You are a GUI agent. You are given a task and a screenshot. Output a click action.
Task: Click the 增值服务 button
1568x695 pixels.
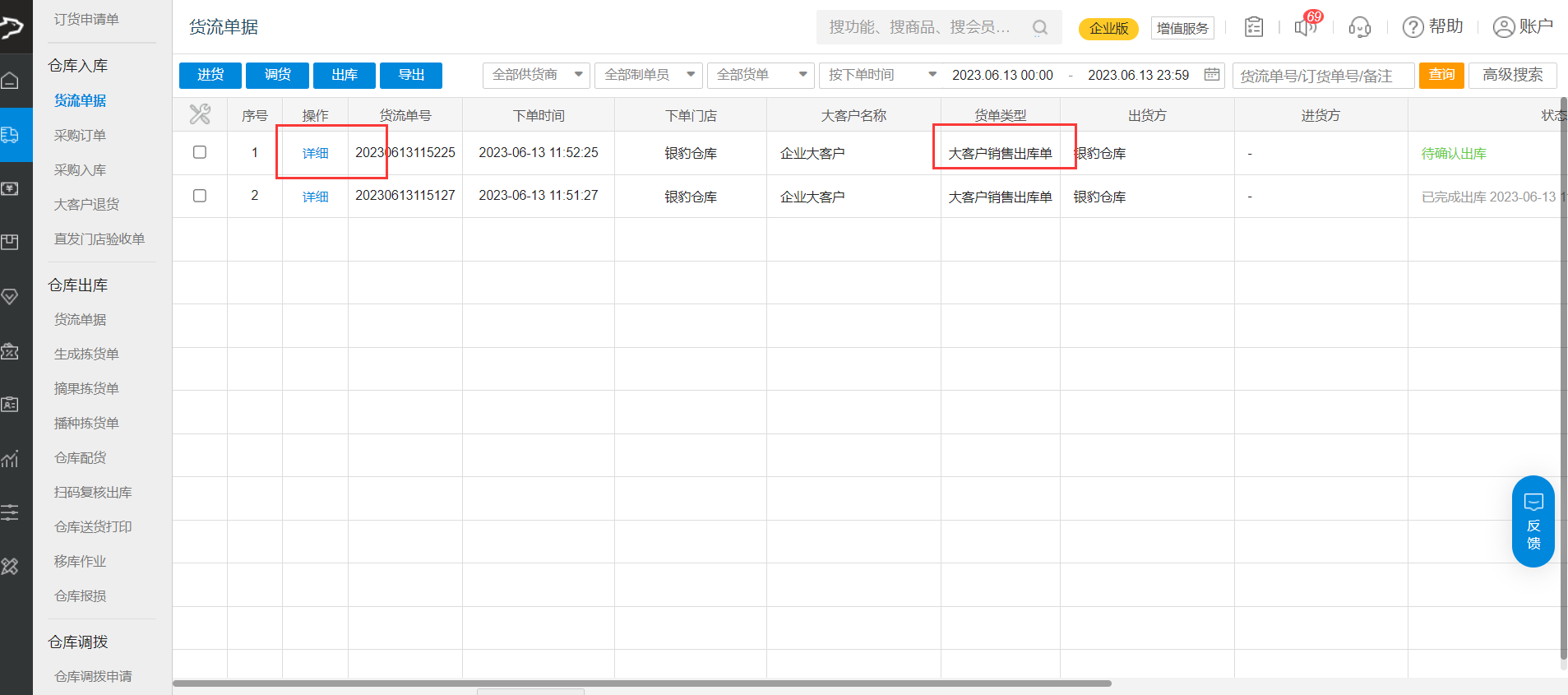coord(1182,28)
